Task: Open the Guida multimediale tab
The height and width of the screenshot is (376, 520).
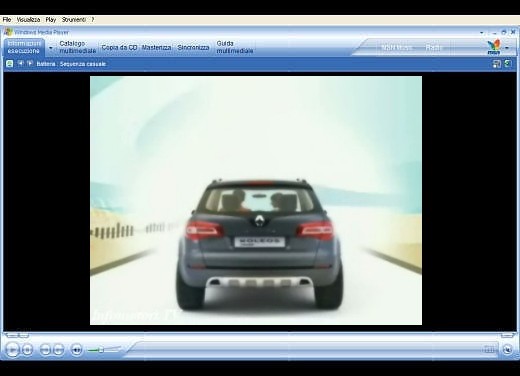Action: tap(235, 47)
